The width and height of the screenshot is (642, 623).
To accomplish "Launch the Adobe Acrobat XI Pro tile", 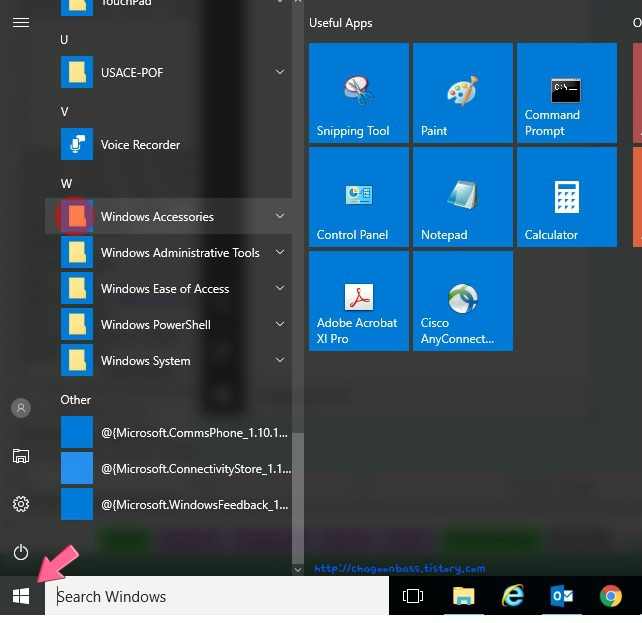I will click(x=359, y=301).
